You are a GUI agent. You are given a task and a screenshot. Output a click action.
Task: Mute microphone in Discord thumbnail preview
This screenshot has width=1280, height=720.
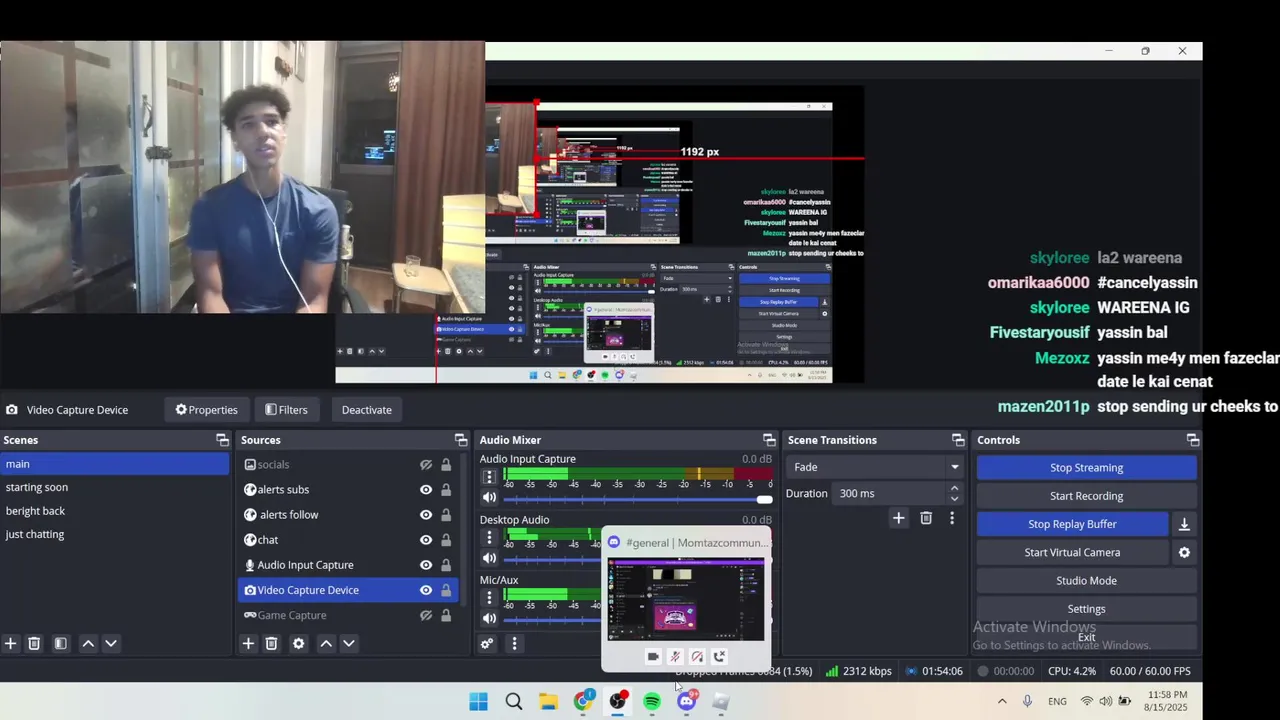coord(675,657)
